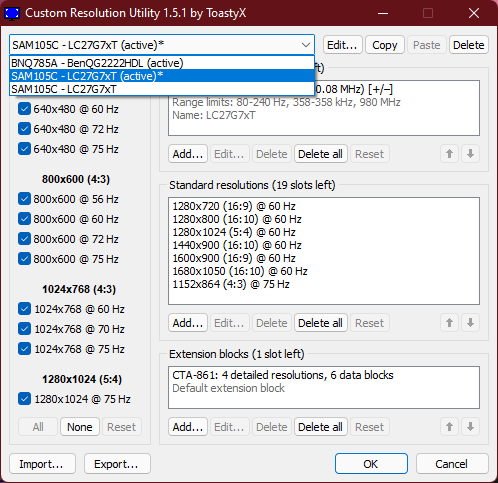Image resolution: width=498 pixels, height=483 pixels.
Task: Delete all extension blocks
Action: (x=320, y=426)
